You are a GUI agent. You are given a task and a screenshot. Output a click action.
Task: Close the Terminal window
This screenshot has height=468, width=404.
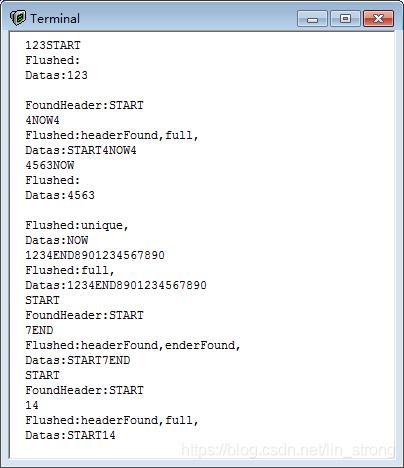[378, 18]
